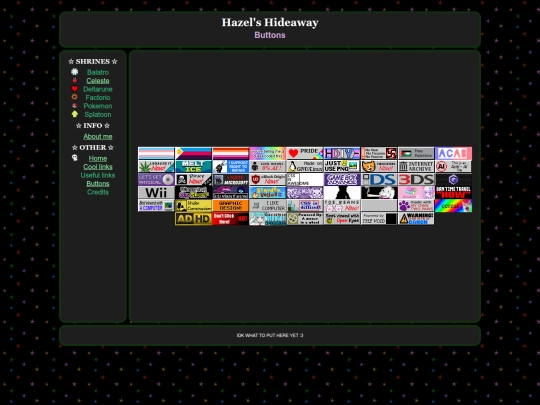Click the Time Travel NOW button
The width and height of the screenshot is (540, 405).
point(454,193)
